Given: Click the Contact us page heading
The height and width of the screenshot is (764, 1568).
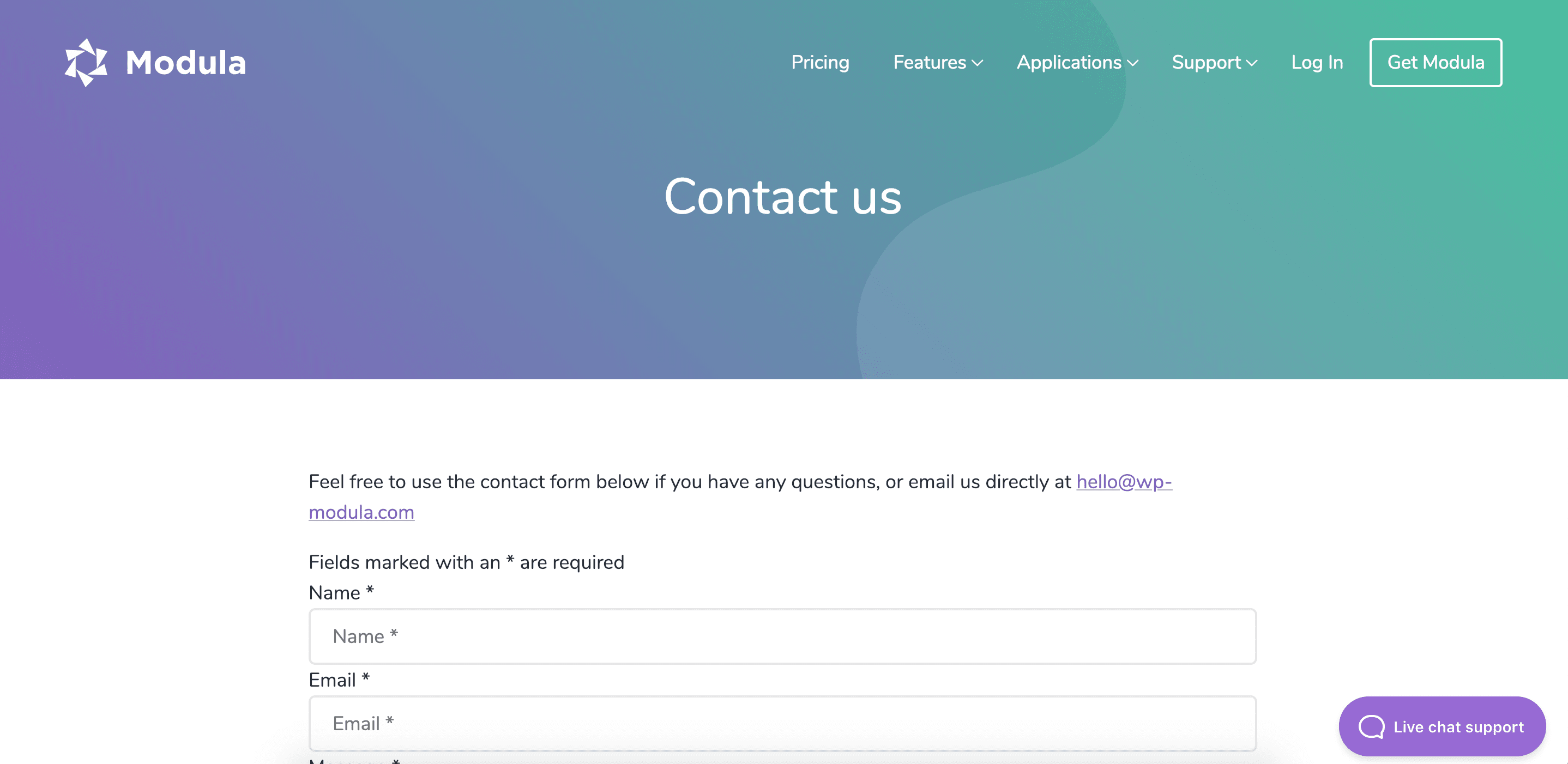Looking at the screenshot, I should [783, 197].
